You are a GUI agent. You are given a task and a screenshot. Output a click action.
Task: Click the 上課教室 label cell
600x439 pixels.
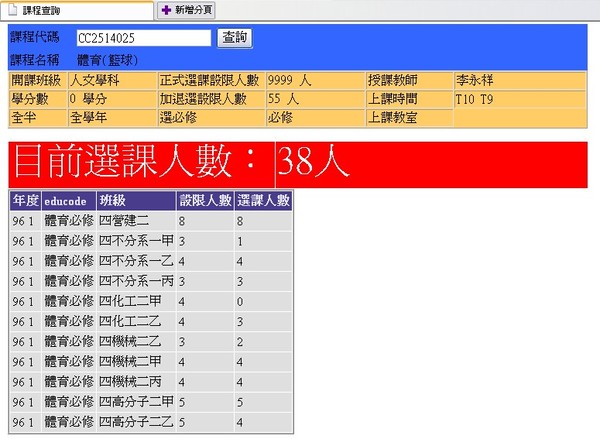click(409, 118)
